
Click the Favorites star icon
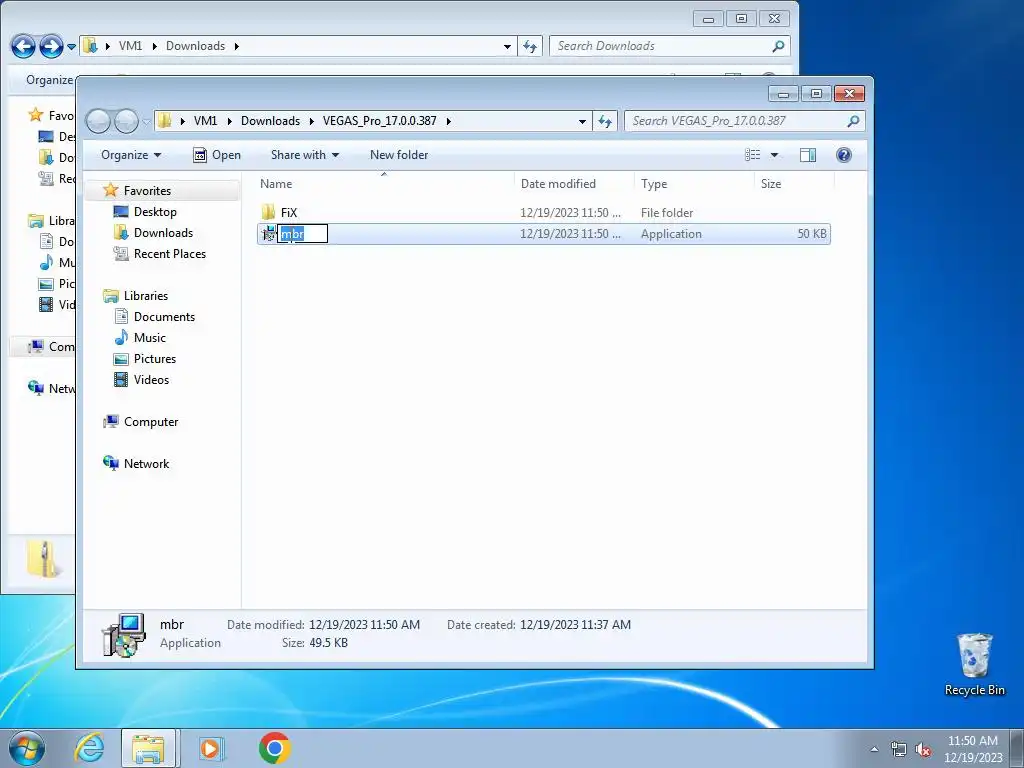click(111, 190)
